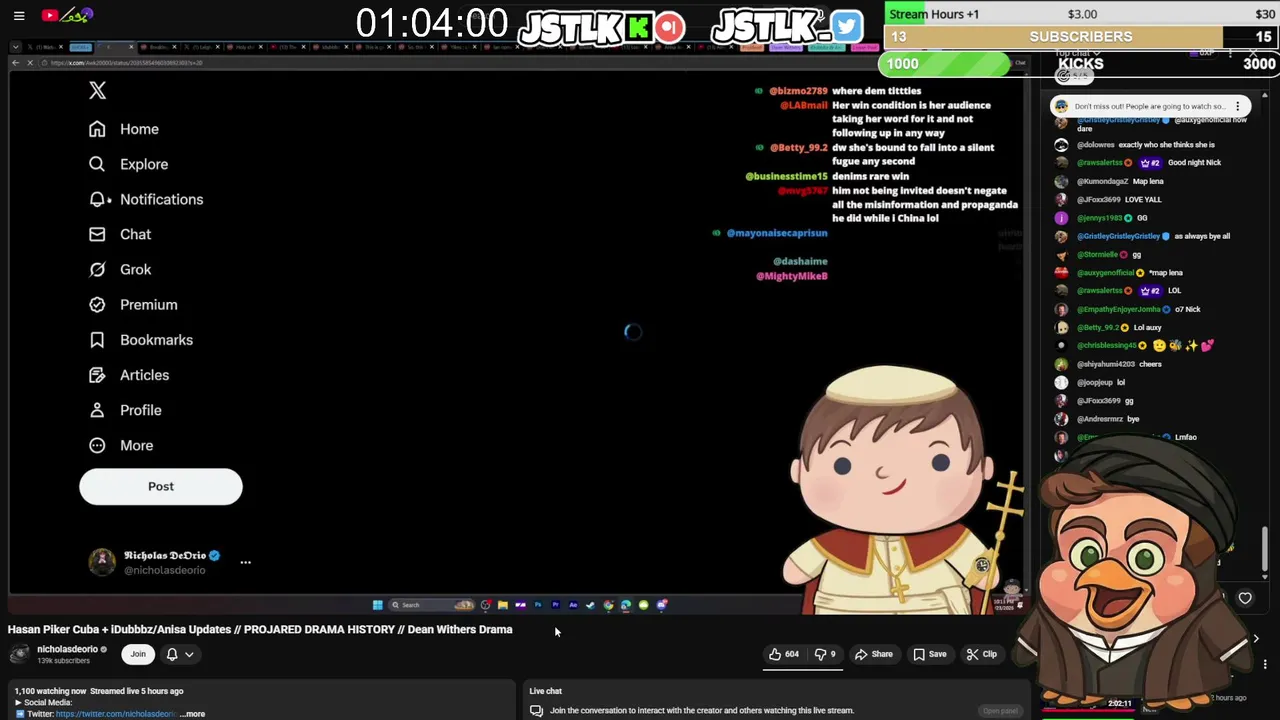The image size is (1280, 720).
Task: Click the Open panel button in Live chat
Action: tap(1000, 711)
